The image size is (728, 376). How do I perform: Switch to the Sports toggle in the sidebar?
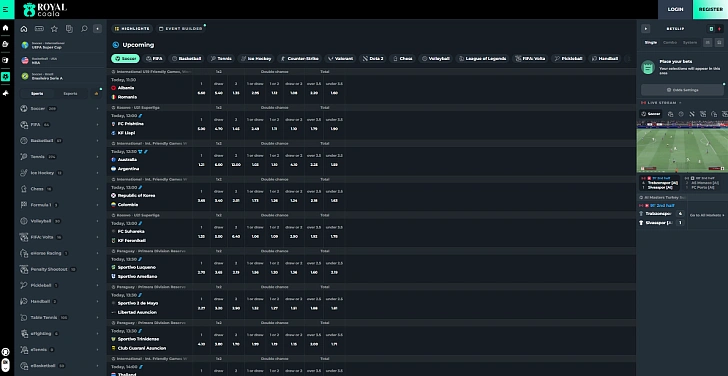37,93
